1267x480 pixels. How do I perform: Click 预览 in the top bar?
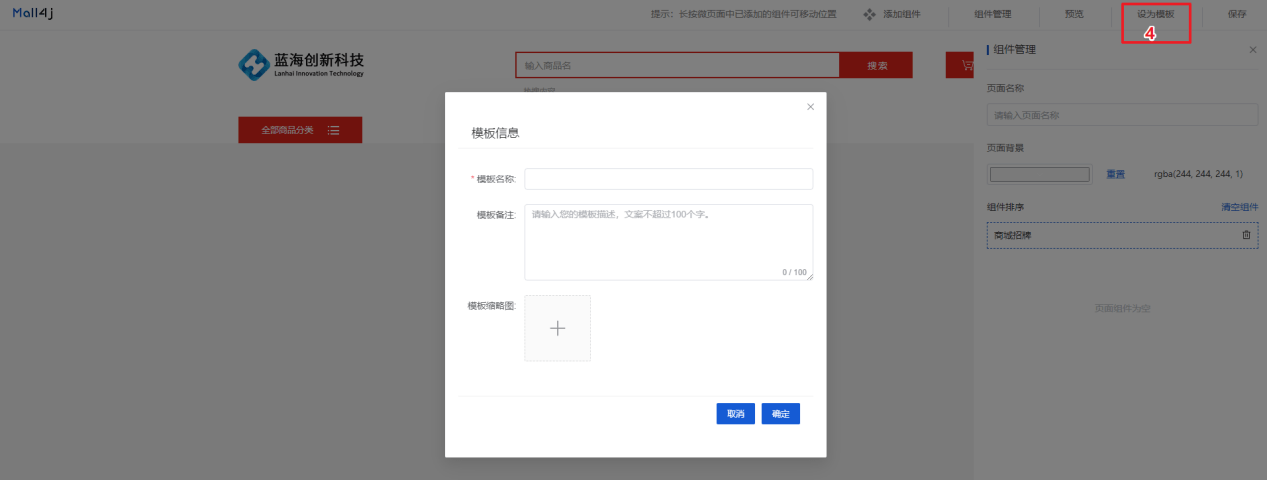click(x=1074, y=15)
